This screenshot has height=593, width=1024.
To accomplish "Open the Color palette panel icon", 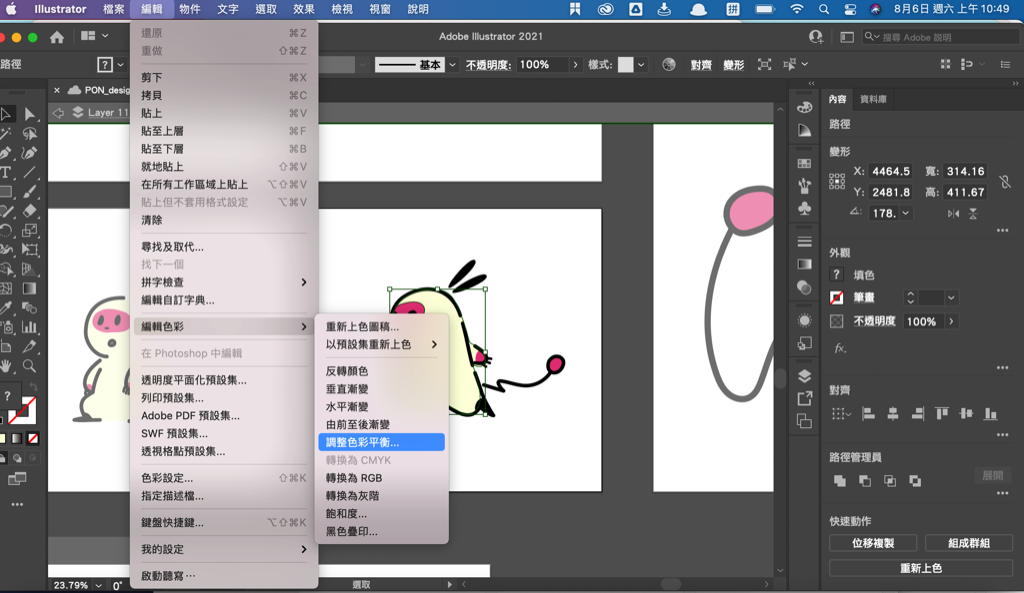I will [804, 105].
